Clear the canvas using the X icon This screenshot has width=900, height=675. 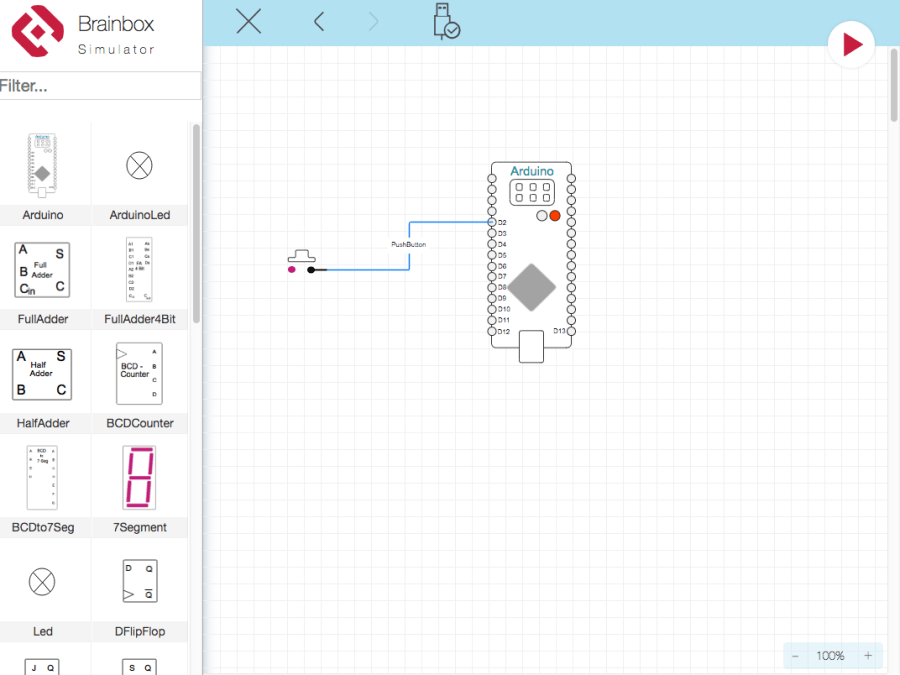(248, 21)
